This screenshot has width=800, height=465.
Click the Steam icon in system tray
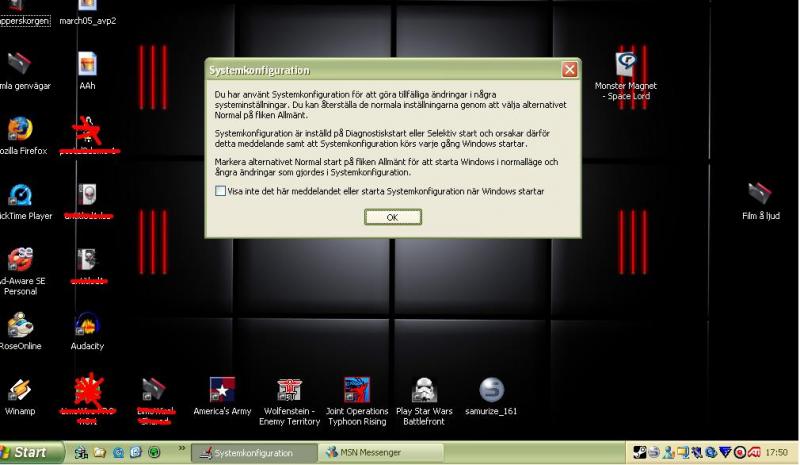pyautogui.click(x=640, y=452)
